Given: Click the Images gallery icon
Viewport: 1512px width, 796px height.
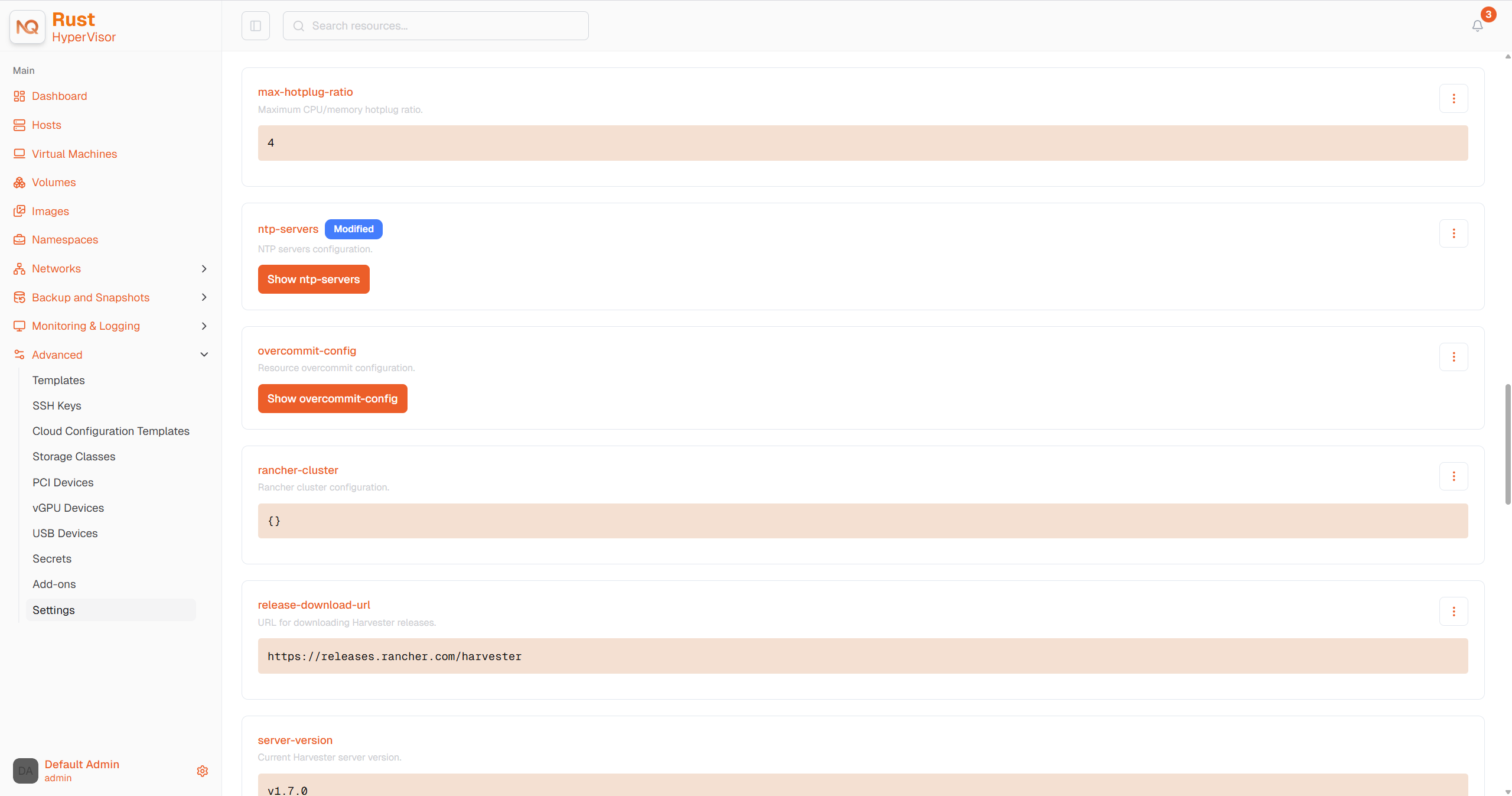Looking at the screenshot, I should 19,211.
